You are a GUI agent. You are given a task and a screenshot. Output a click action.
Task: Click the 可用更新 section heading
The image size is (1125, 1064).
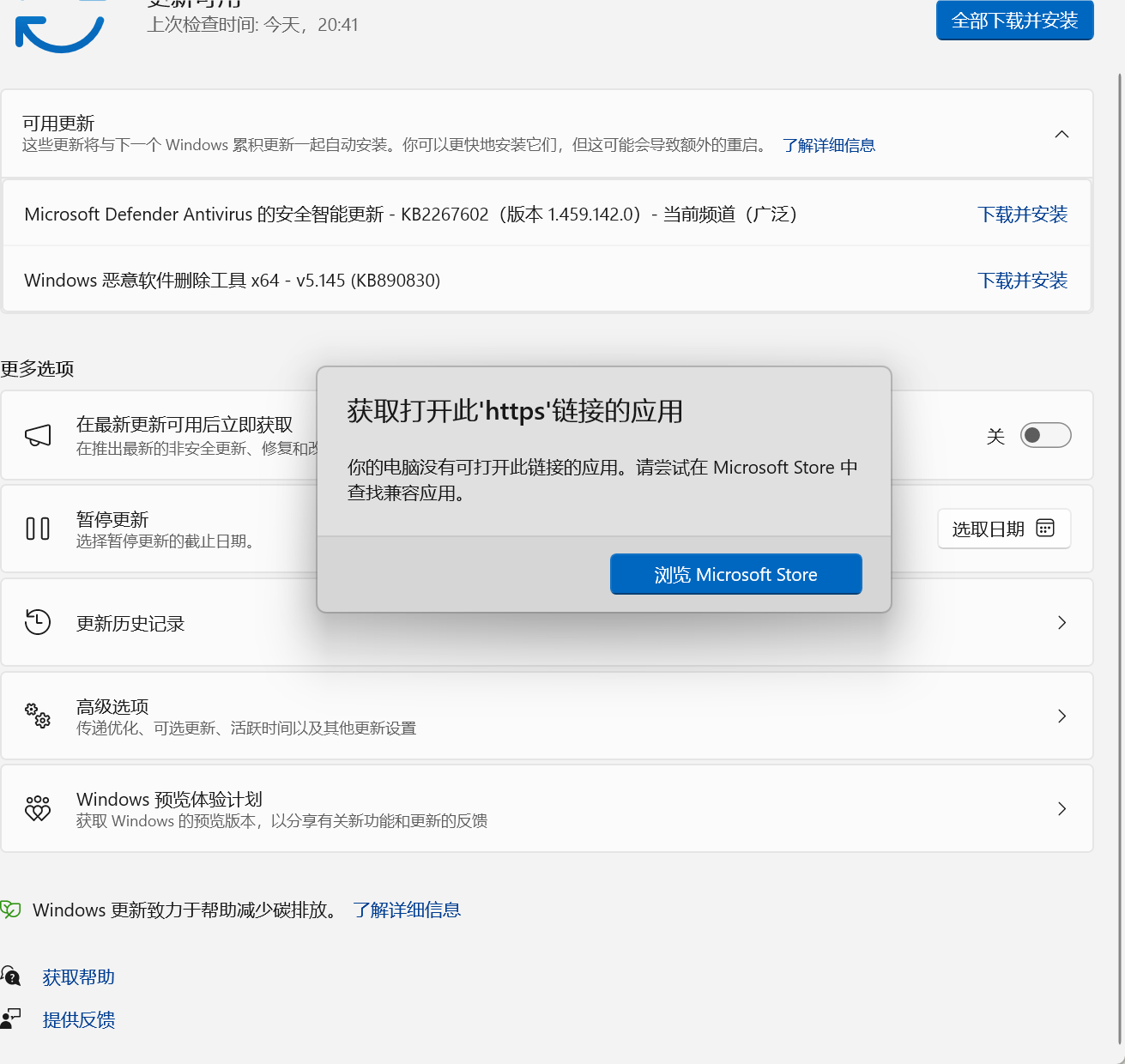click(58, 123)
